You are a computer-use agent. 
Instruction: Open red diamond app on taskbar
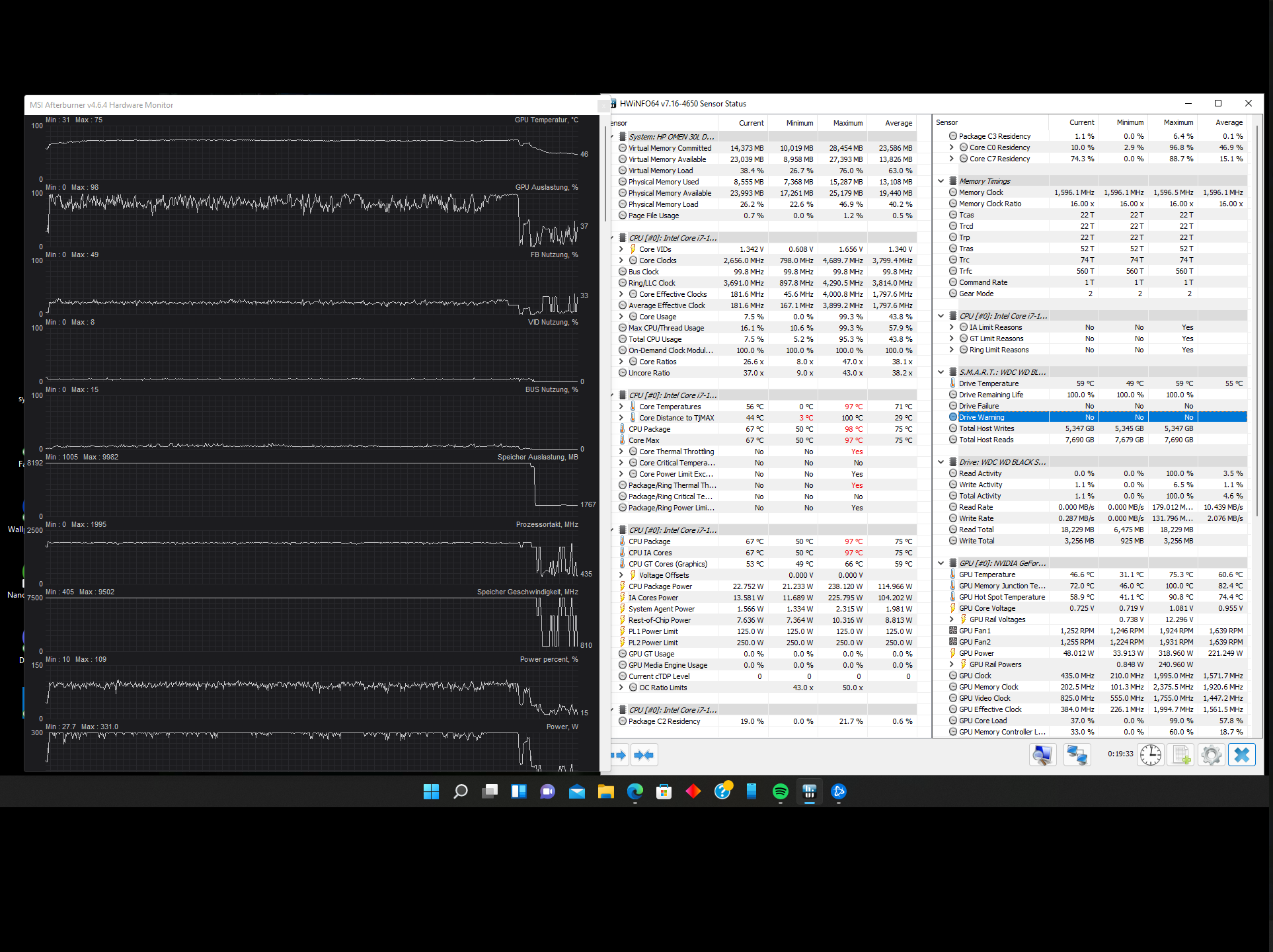(693, 791)
